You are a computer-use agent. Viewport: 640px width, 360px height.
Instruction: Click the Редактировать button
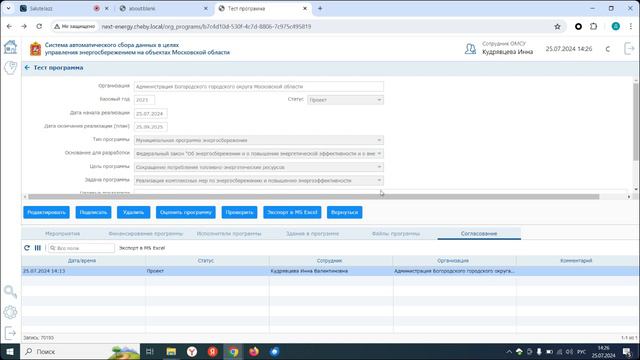coord(46,212)
